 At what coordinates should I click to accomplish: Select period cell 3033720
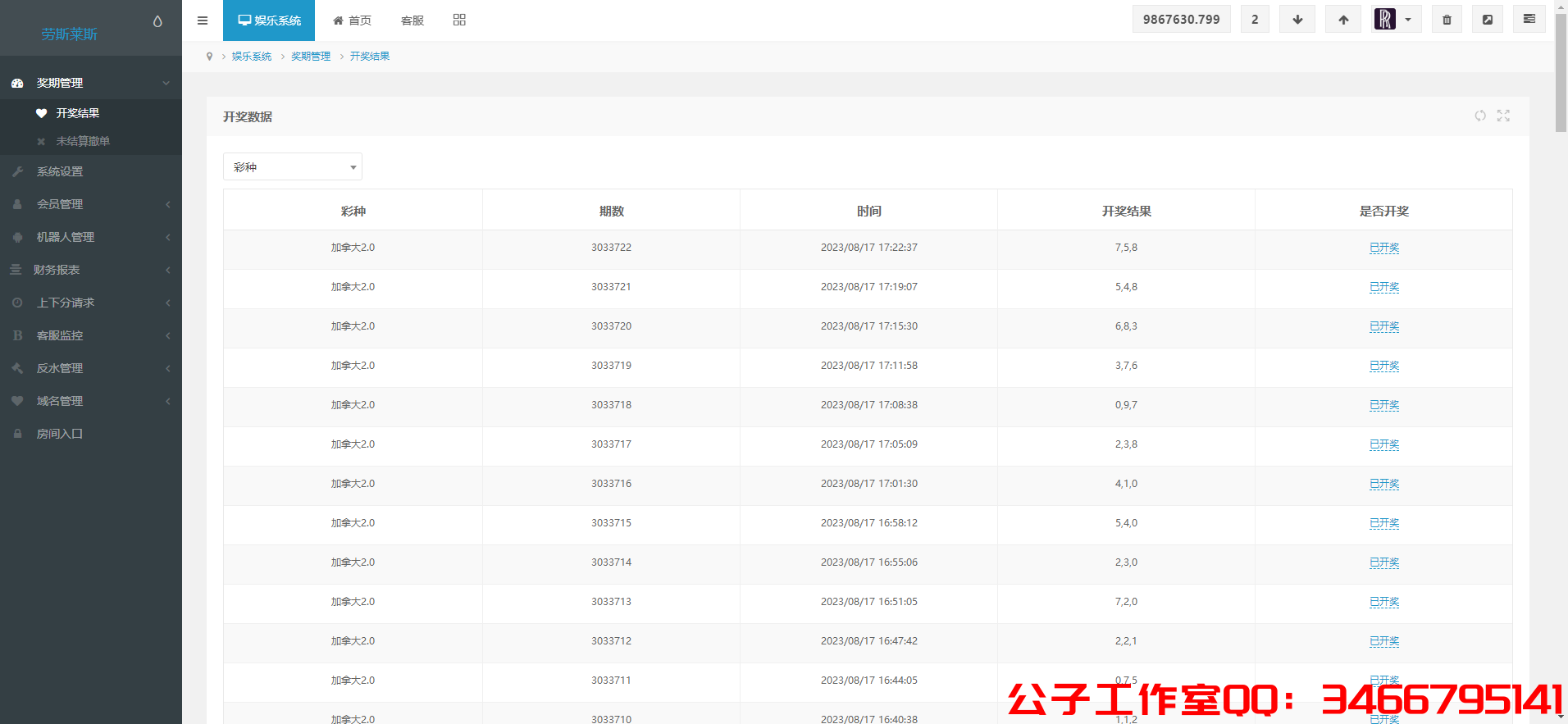pyautogui.click(x=612, y=326)
